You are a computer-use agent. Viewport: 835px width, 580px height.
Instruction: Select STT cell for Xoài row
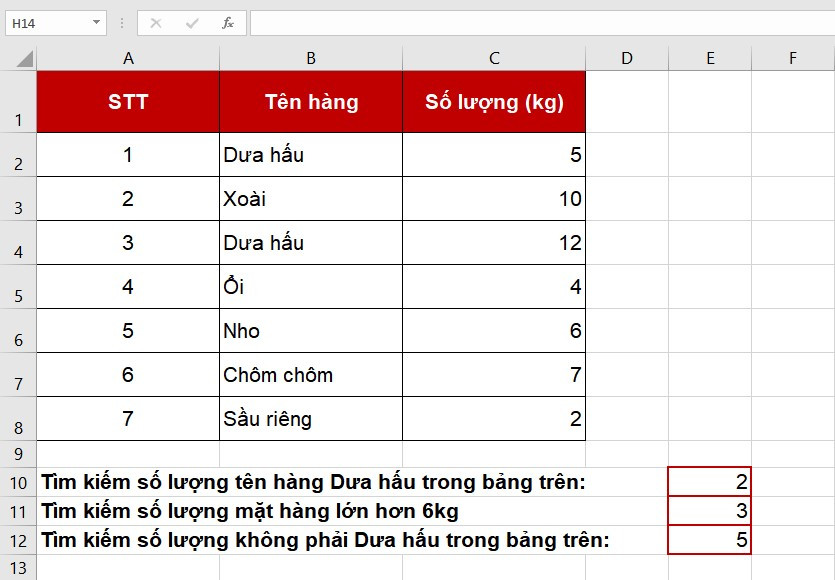[128, 199]
